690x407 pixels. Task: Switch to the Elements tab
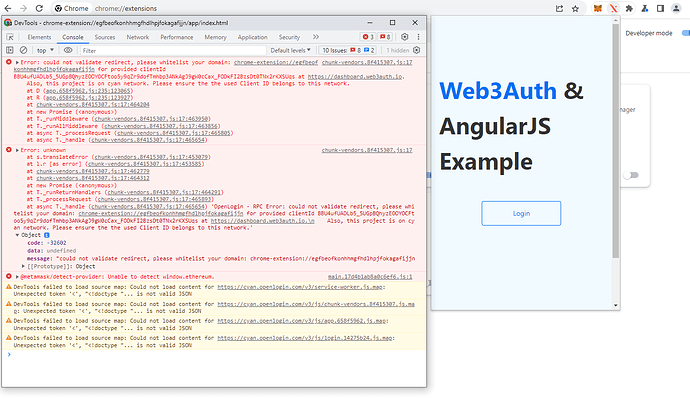(39, 37)
